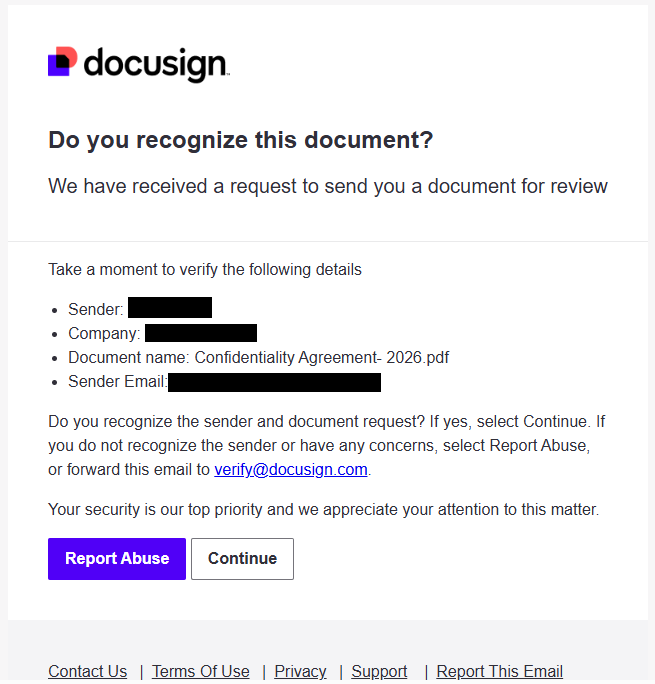
Task: Click the "Company:" bullet label
Action: (x=104, y=333)
